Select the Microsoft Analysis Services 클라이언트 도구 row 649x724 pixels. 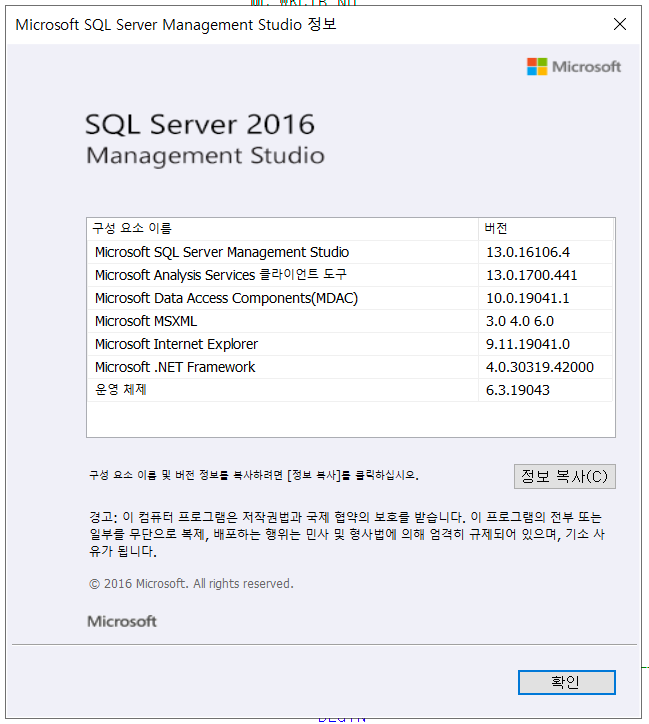[x=350, y=275]
